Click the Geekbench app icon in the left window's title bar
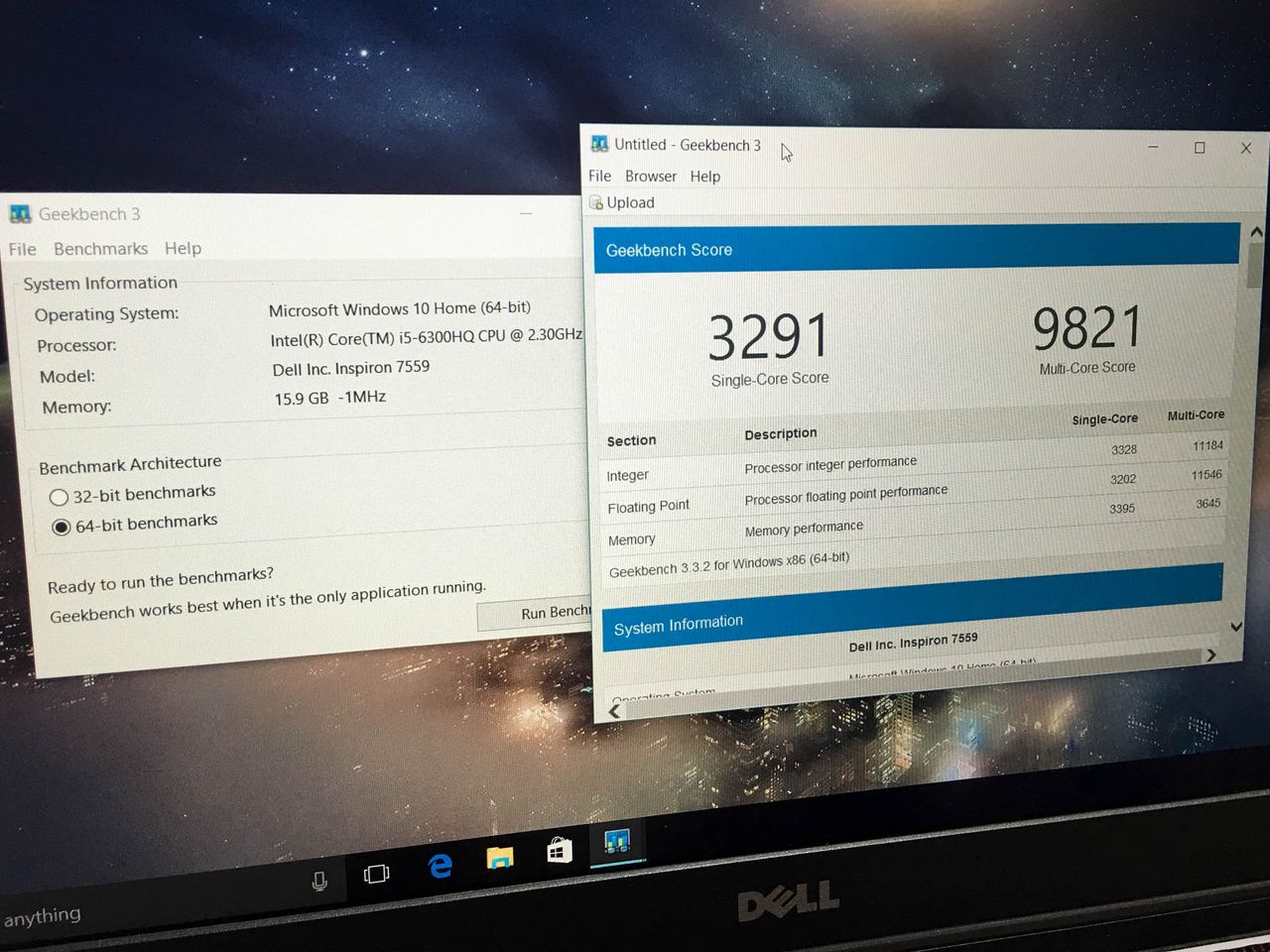1270x952 pixels. [21, 214]
